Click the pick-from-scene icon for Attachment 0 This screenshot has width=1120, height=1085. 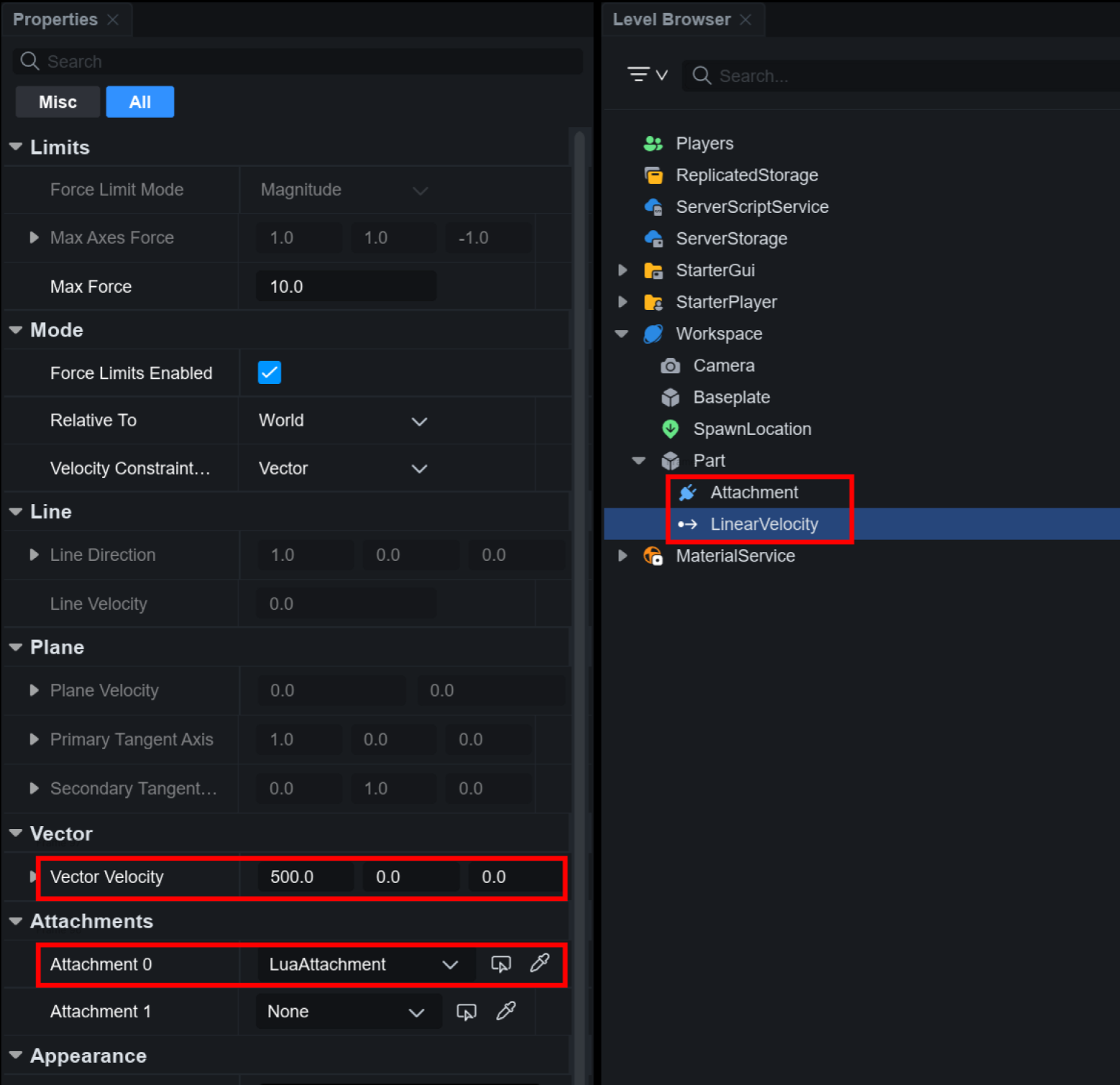(x=500, y=963)
